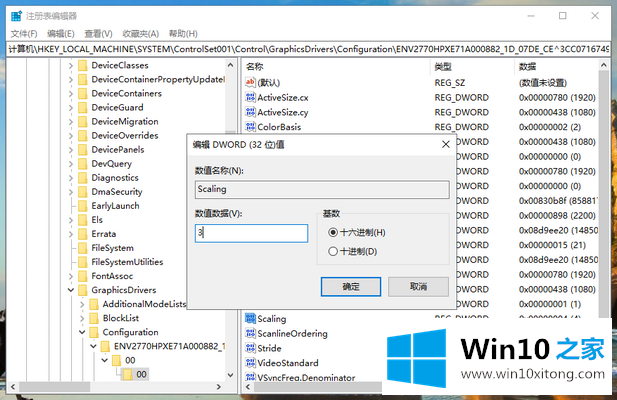
Task: Click the GraphicsDrivers folder icon
Action: [x=81, y=290]
